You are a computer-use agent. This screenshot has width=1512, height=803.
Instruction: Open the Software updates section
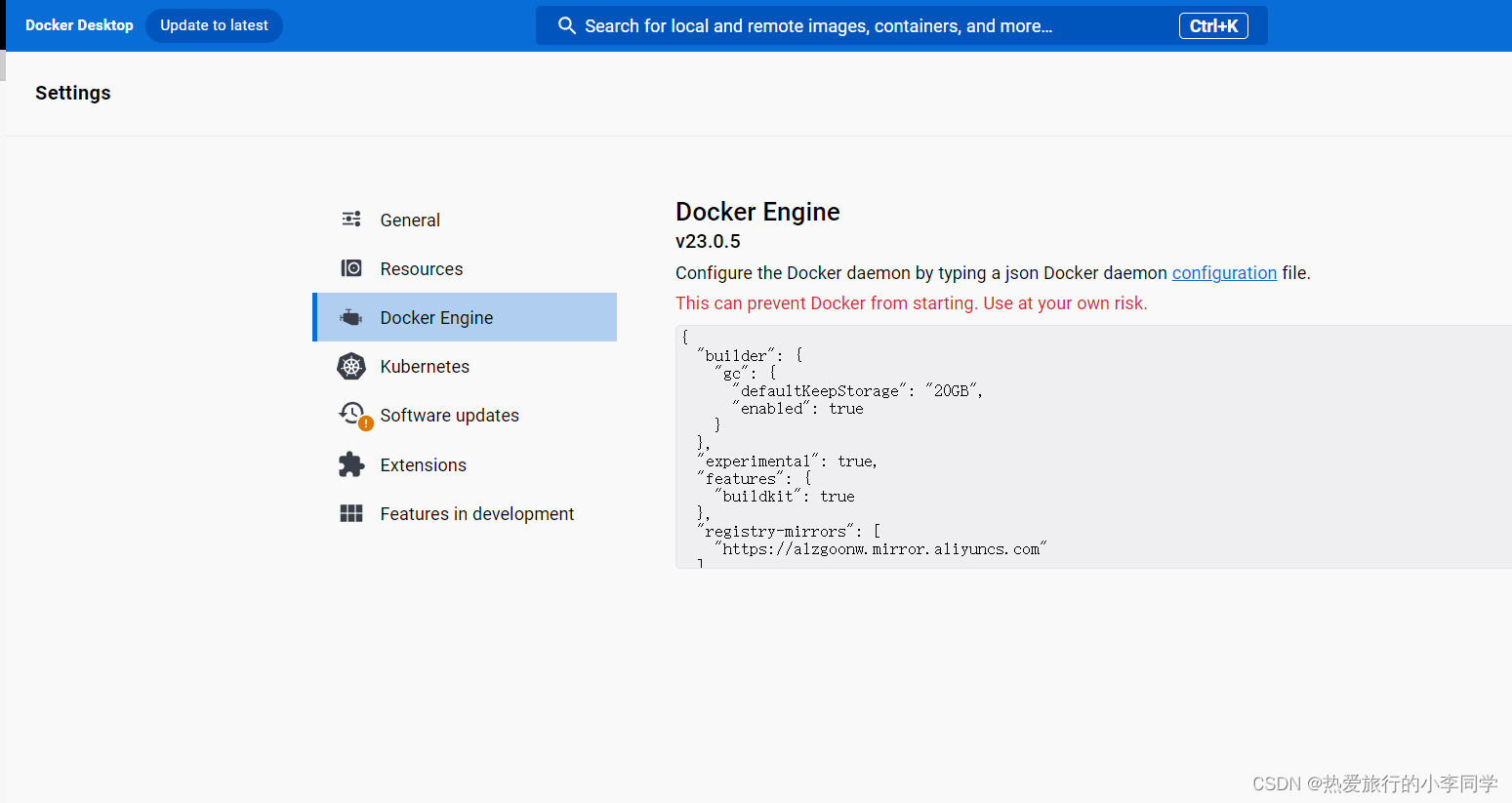(x=465, y=415)
